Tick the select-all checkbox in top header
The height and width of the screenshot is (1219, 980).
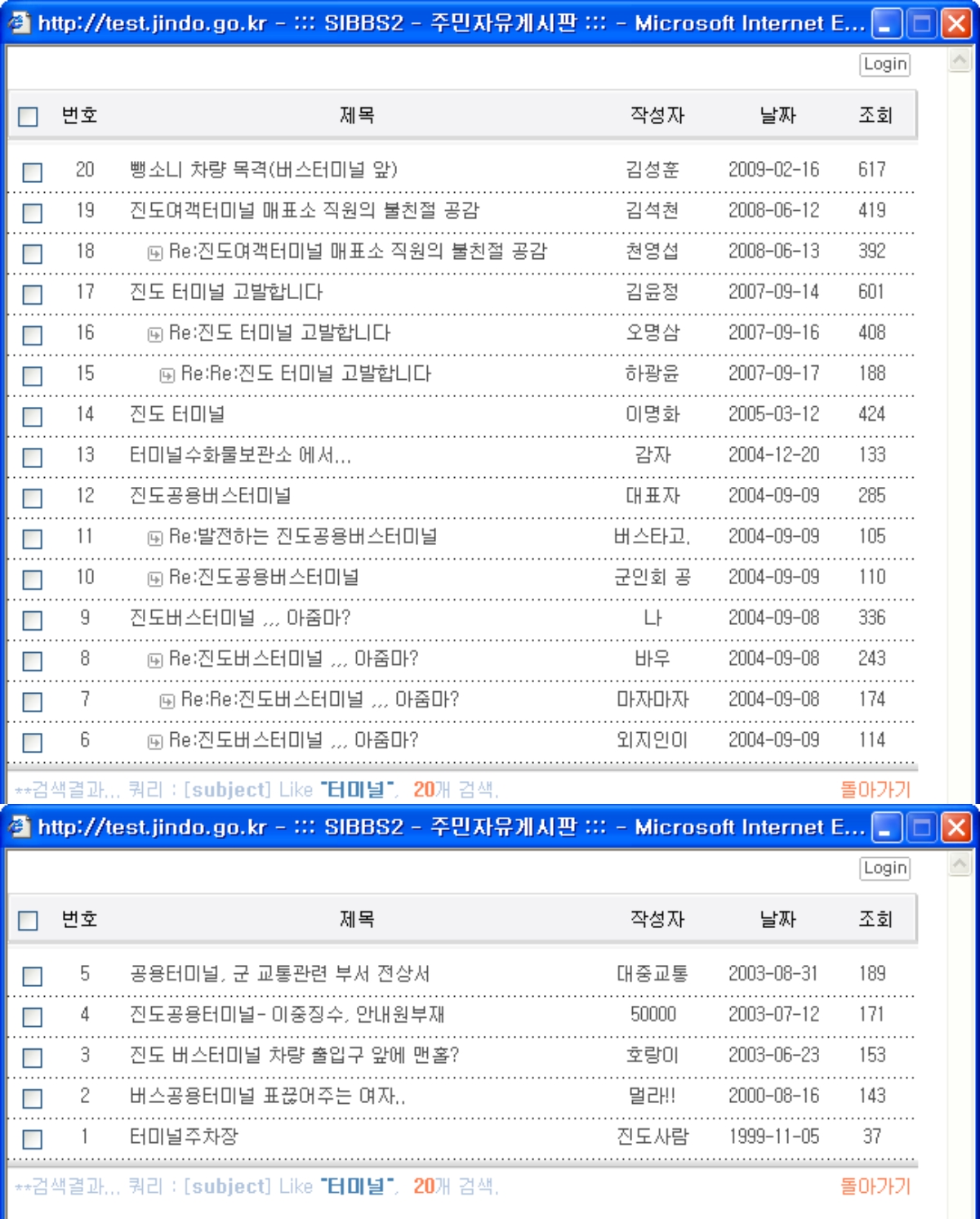(29, 117)
